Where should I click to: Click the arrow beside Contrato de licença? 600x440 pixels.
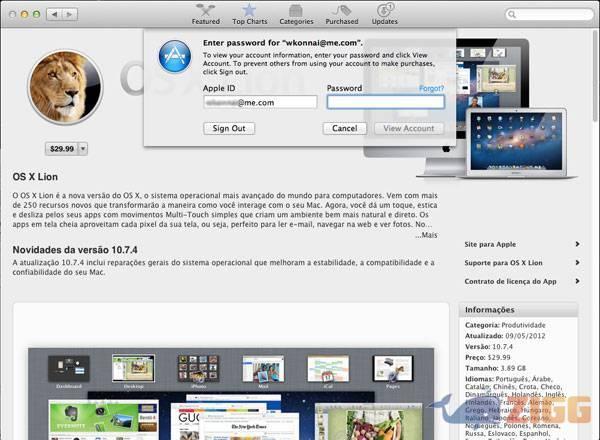pyautogui.click(x=577, y=281)
